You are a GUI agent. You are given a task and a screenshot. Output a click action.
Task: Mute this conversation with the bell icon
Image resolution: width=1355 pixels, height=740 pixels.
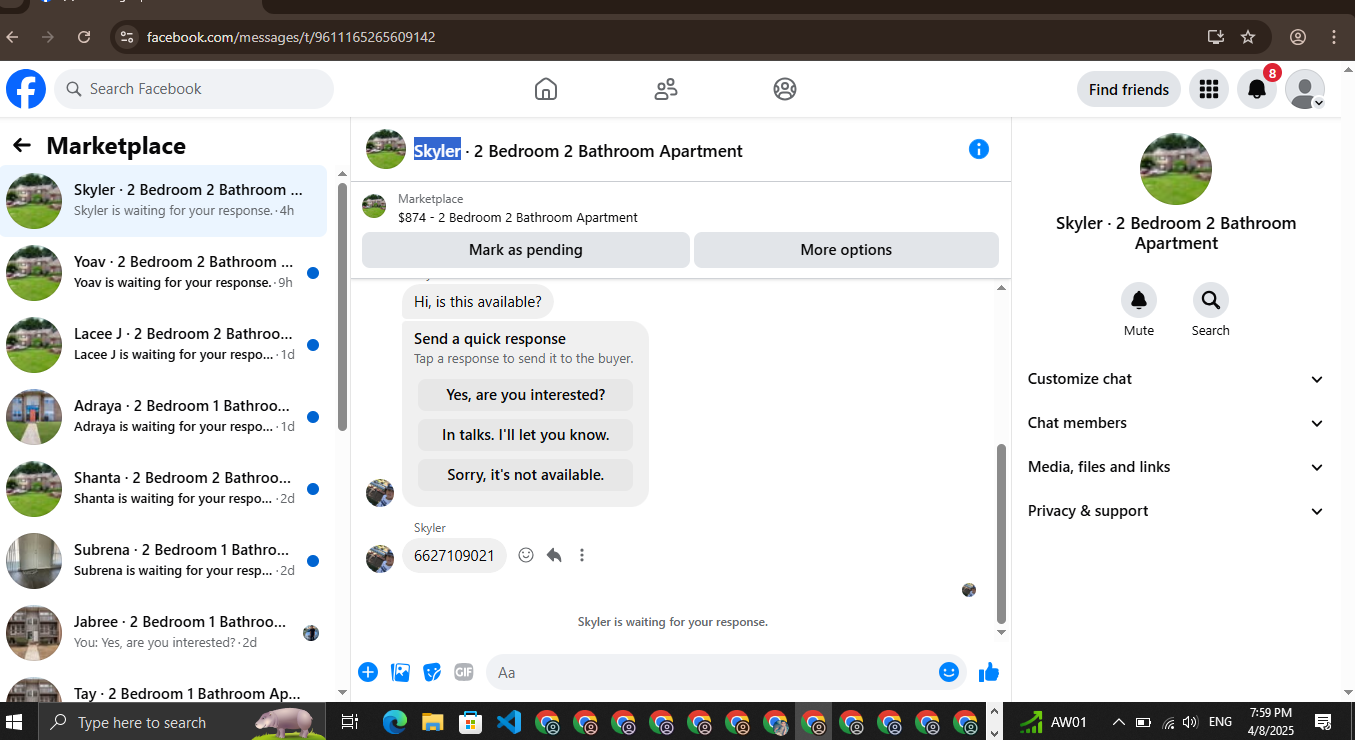click(x=1139, y=300)
